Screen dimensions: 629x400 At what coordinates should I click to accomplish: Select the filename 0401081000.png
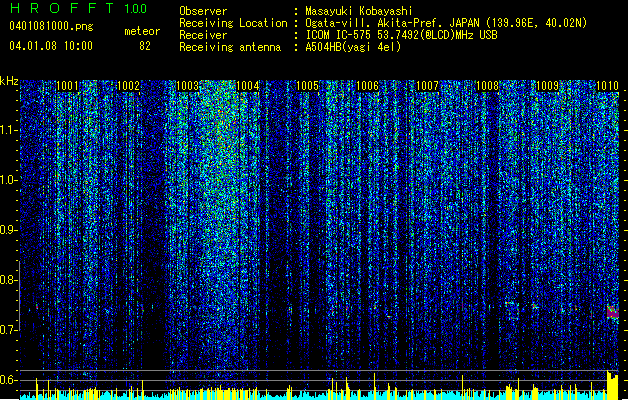51,26
